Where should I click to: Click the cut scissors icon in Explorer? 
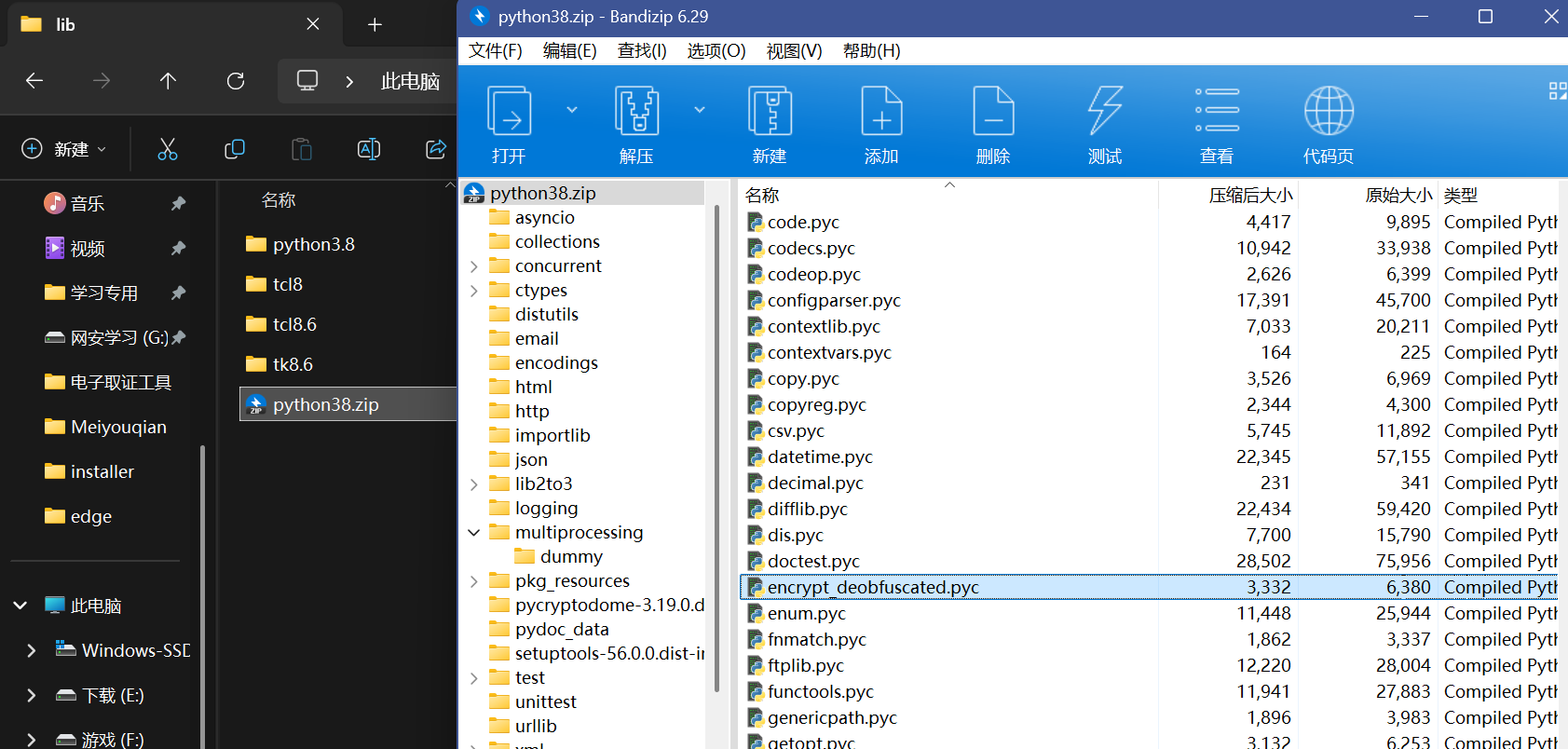pos(168,149)
